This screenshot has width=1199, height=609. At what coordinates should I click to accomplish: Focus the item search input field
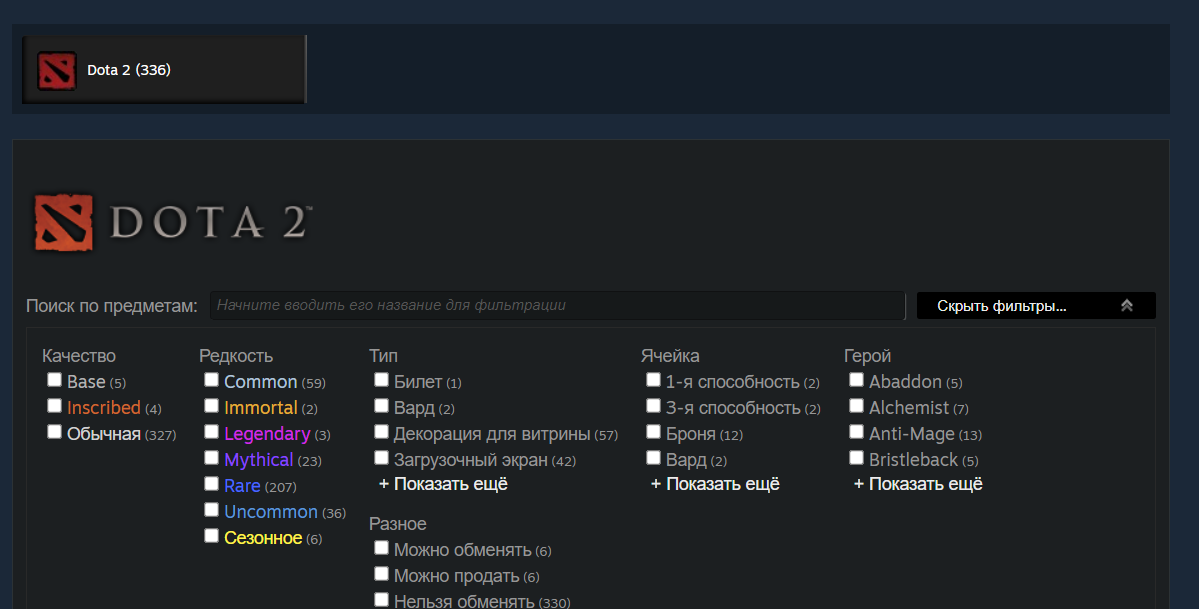tap(557, 305)
